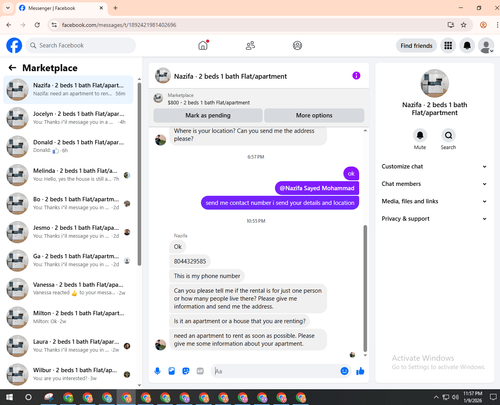Bookmark this page with the star icon
This screenshot has width=500, height=405.
click(x=464, y=25)
